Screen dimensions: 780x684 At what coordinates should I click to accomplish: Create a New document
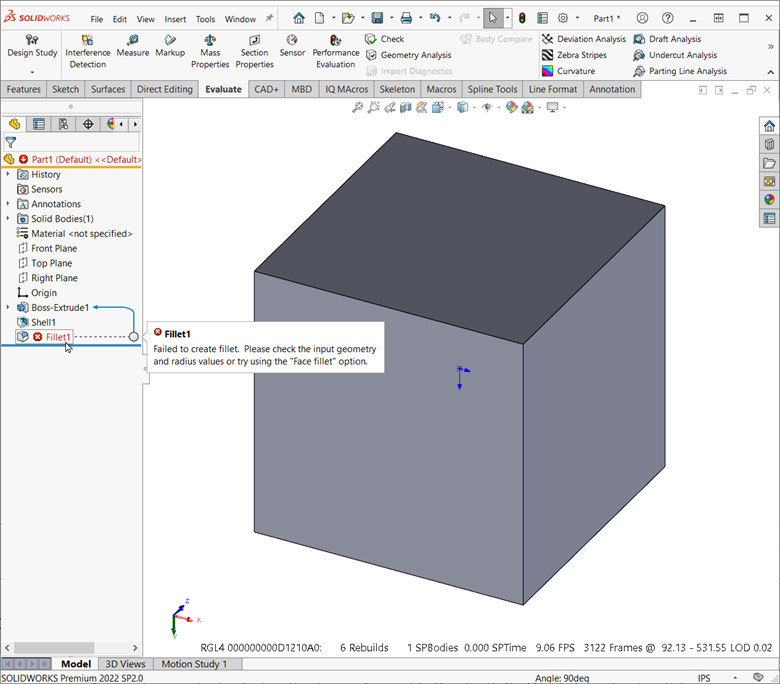[319, 18]
